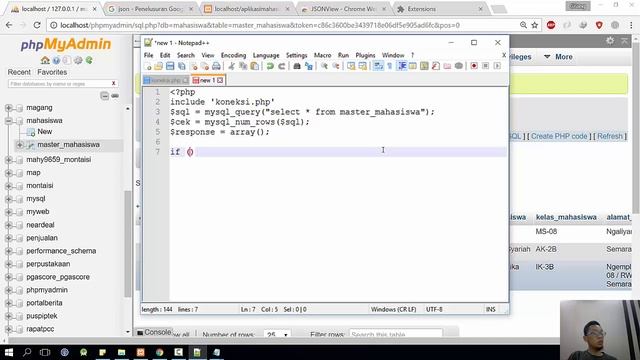Open the perpustakaan database

(x=48, y=264)
